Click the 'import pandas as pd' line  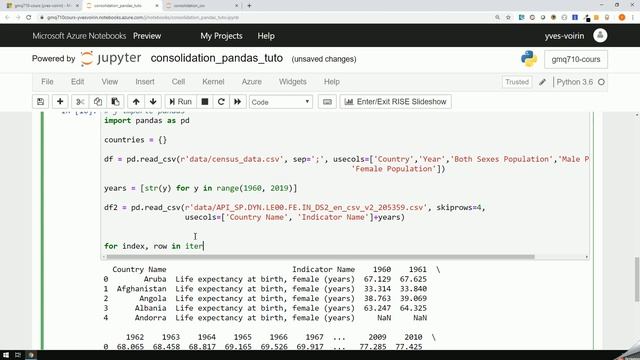147,120
